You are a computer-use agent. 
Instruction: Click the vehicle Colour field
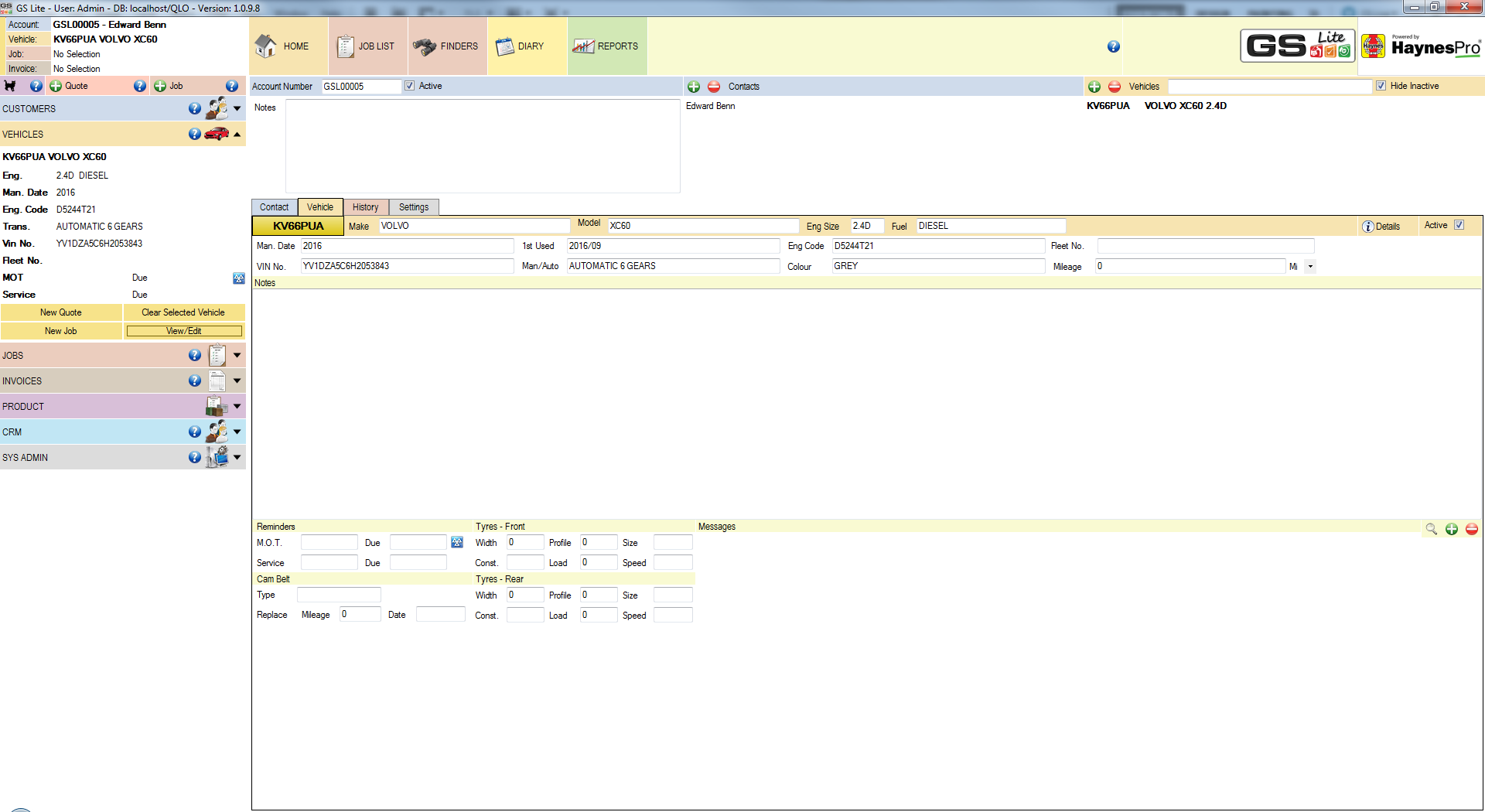[x=938, y=266]
